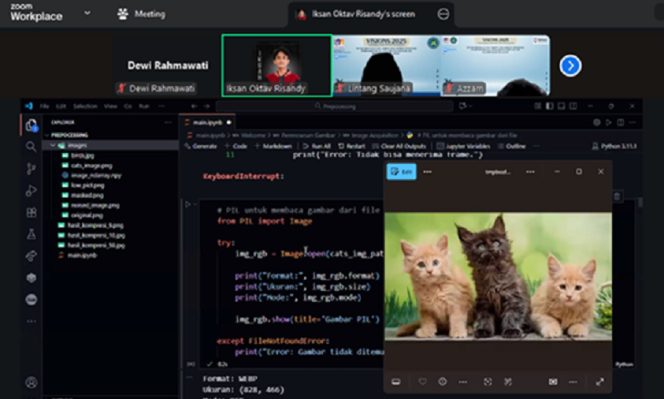Select Lintang Saujana video thumbnail
Image resolution: width=664 pixels, height=399 pixels.
pyautogui.click(x=386, y=66)
